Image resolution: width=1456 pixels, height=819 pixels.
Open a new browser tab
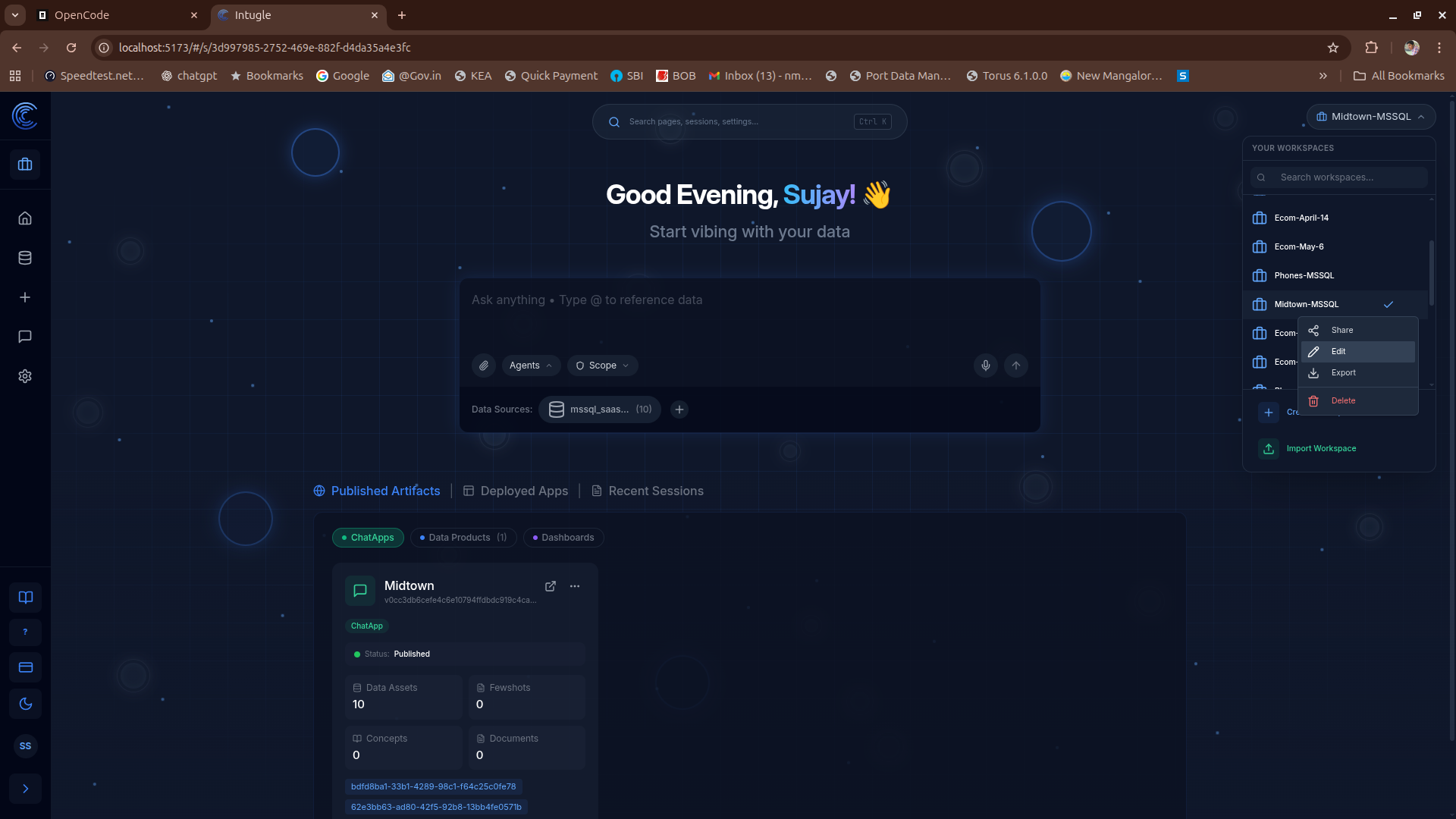(x=402, y=15)
